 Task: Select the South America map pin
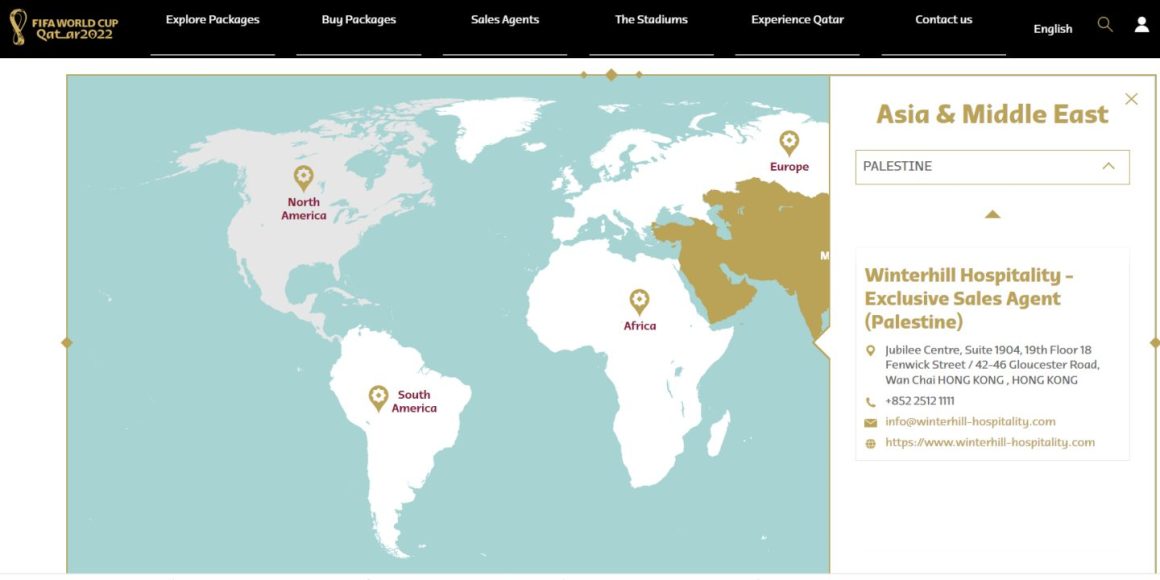point(378,399)
